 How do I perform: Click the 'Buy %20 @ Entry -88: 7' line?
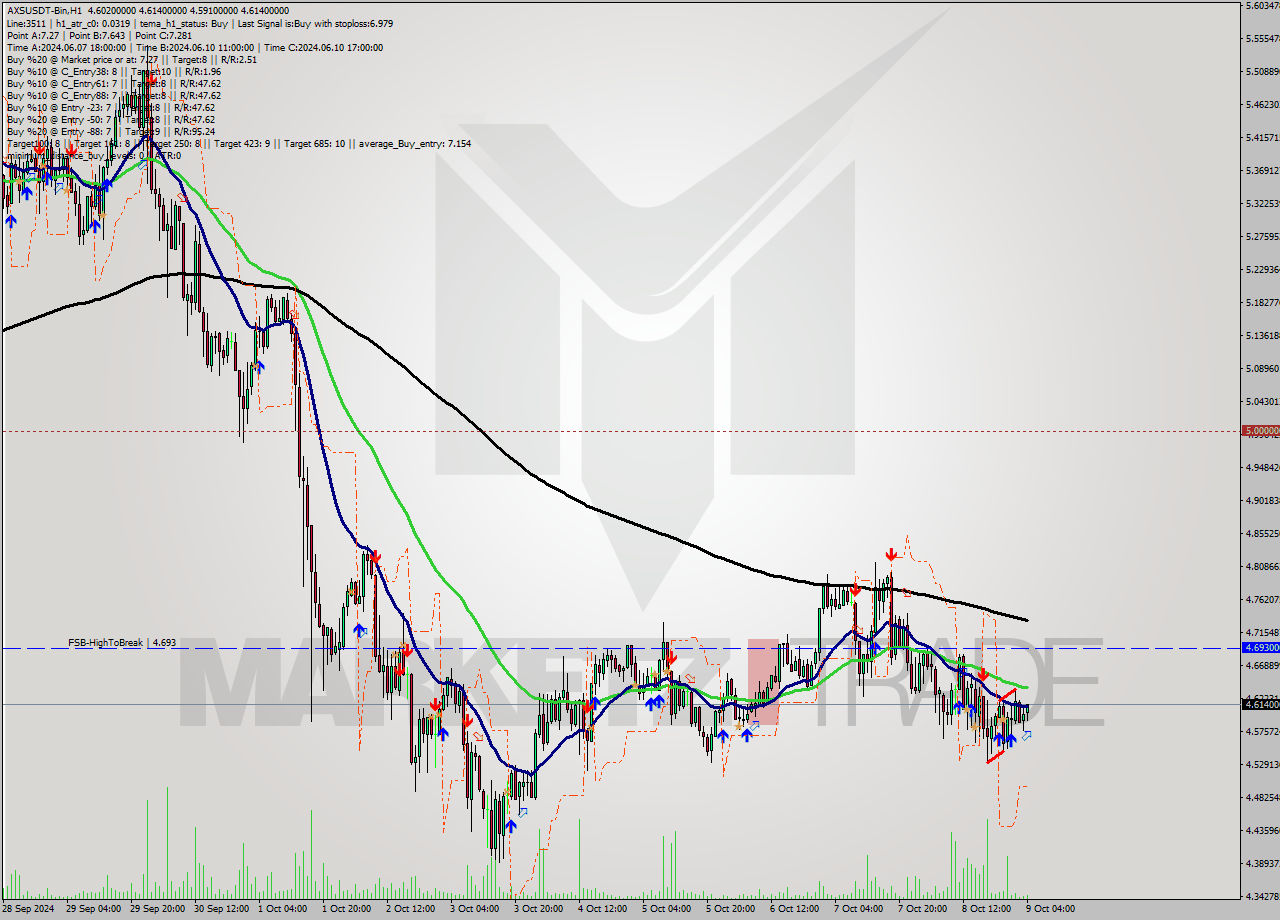[x=60, y=131]
